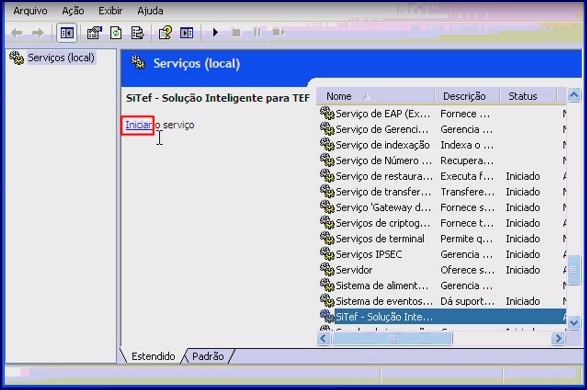Open the Help toolbar icon
The height and width of the screenshot is (390, 587).
[x=165, y=33]
